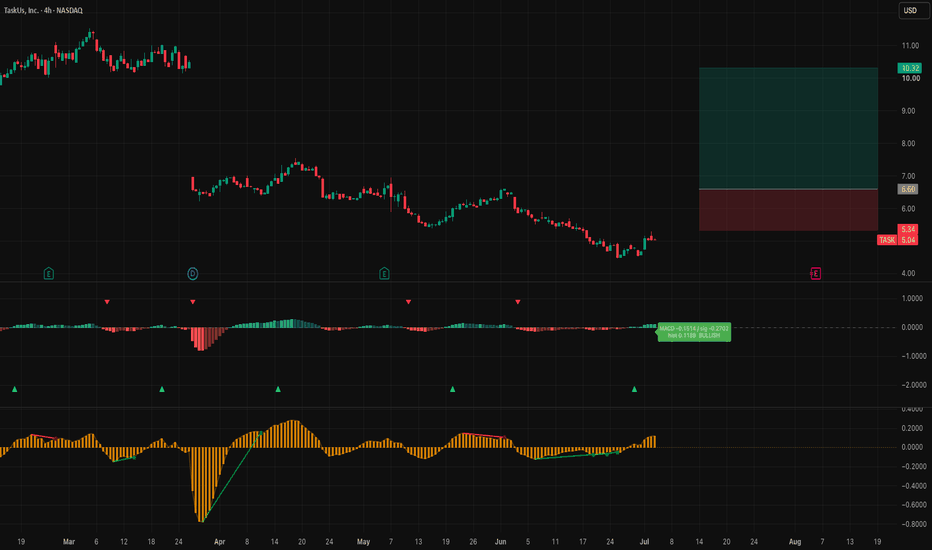Open the green earnings E marker before March
Viewport: 932px width, 550px height.
pos(49,274)
